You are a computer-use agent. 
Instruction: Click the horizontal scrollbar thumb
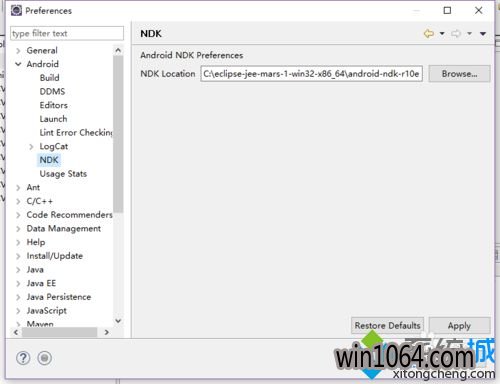pos(60,332)
